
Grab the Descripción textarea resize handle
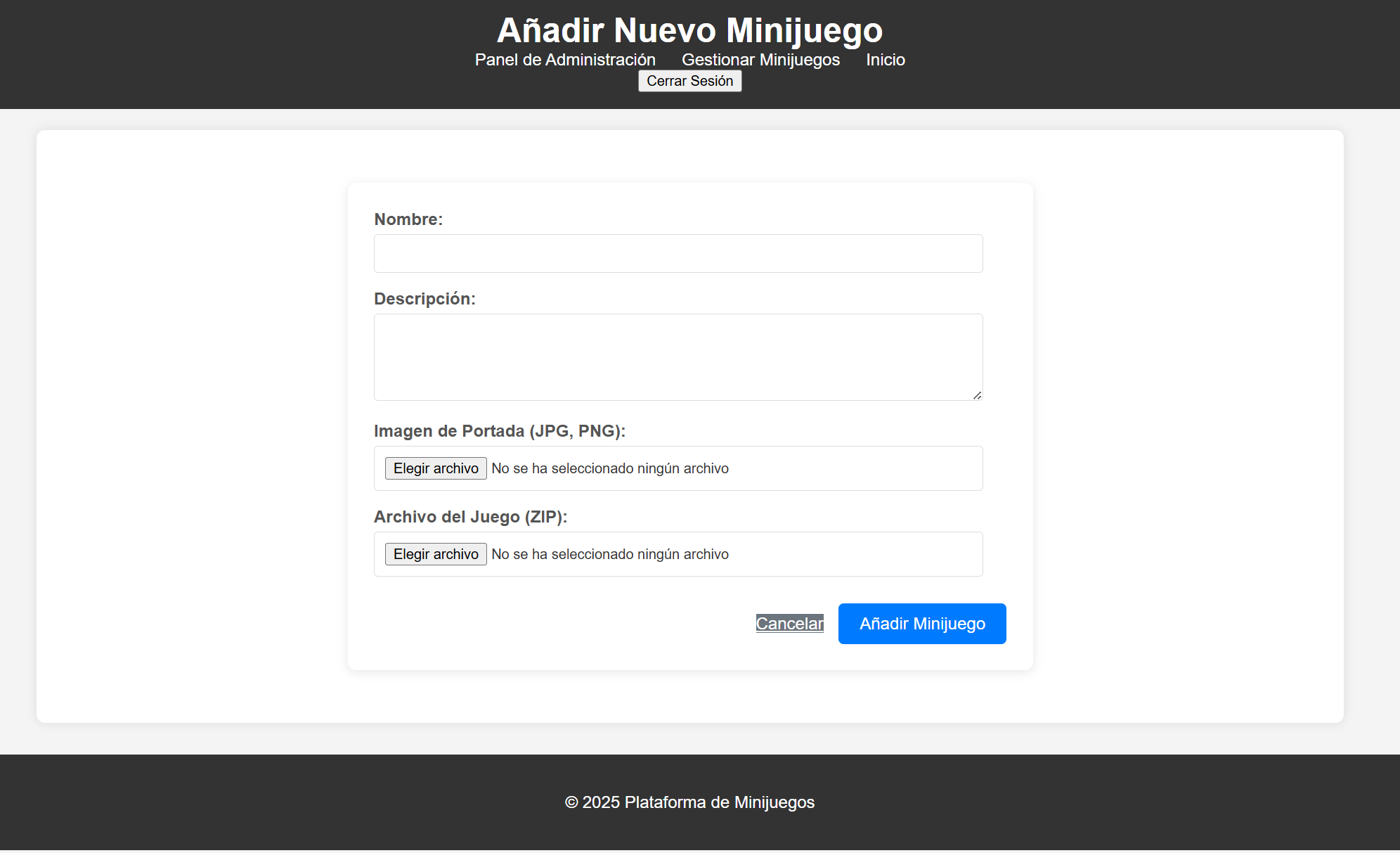977,395
